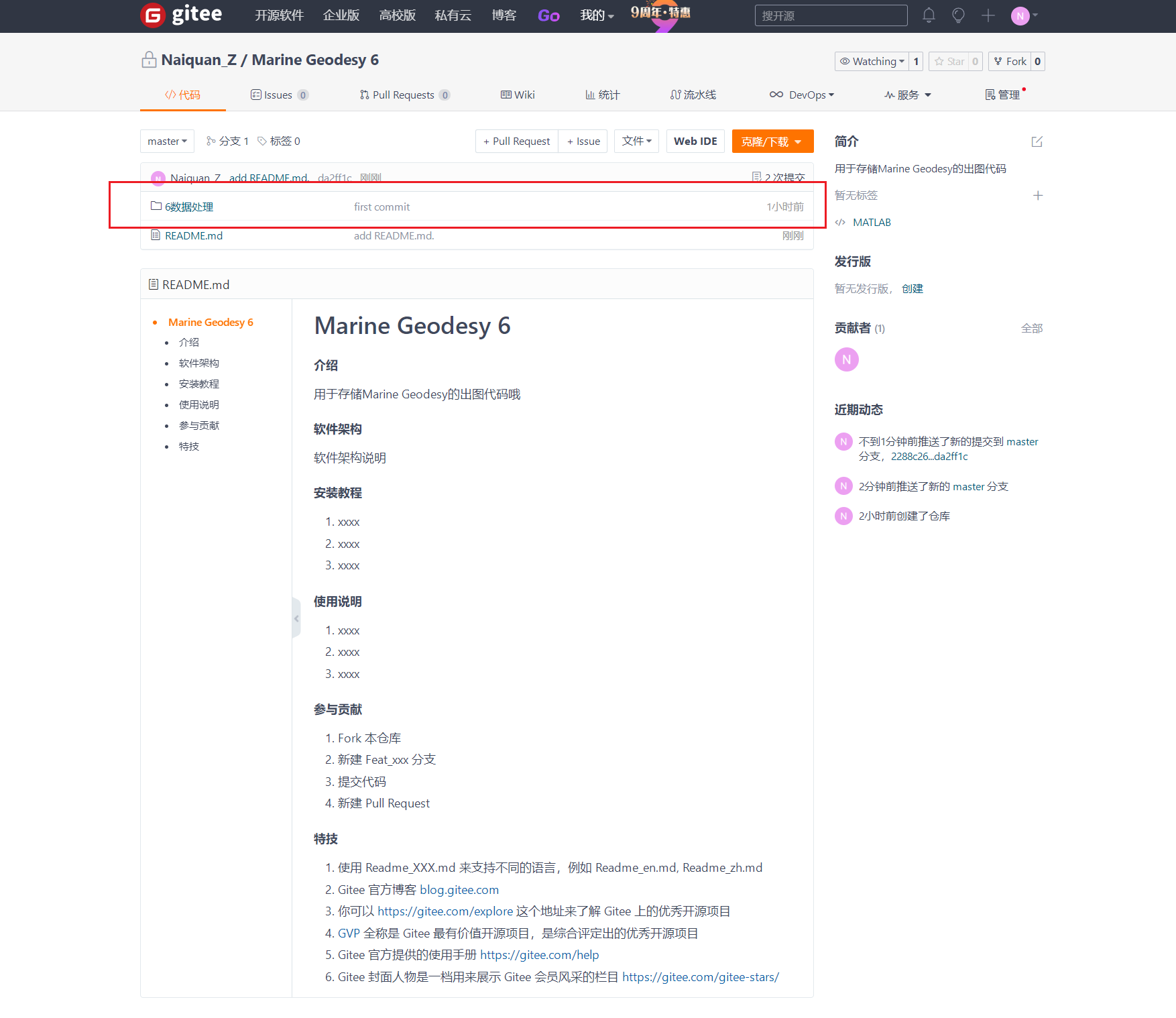Open the 文件 dropdown
1176x1018 pixels.
coord(636,141)
